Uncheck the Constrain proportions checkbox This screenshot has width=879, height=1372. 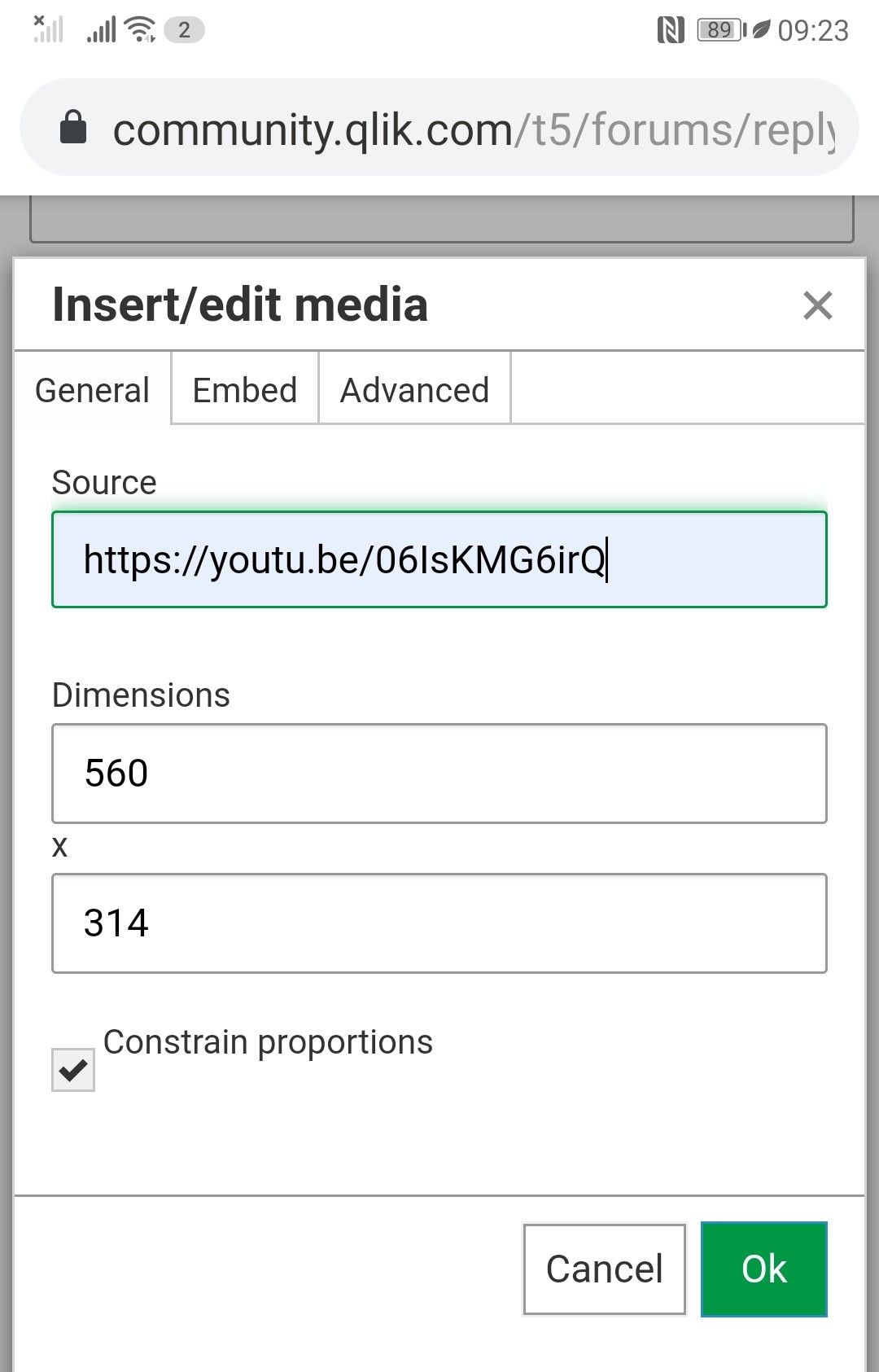pos(73,1069)
